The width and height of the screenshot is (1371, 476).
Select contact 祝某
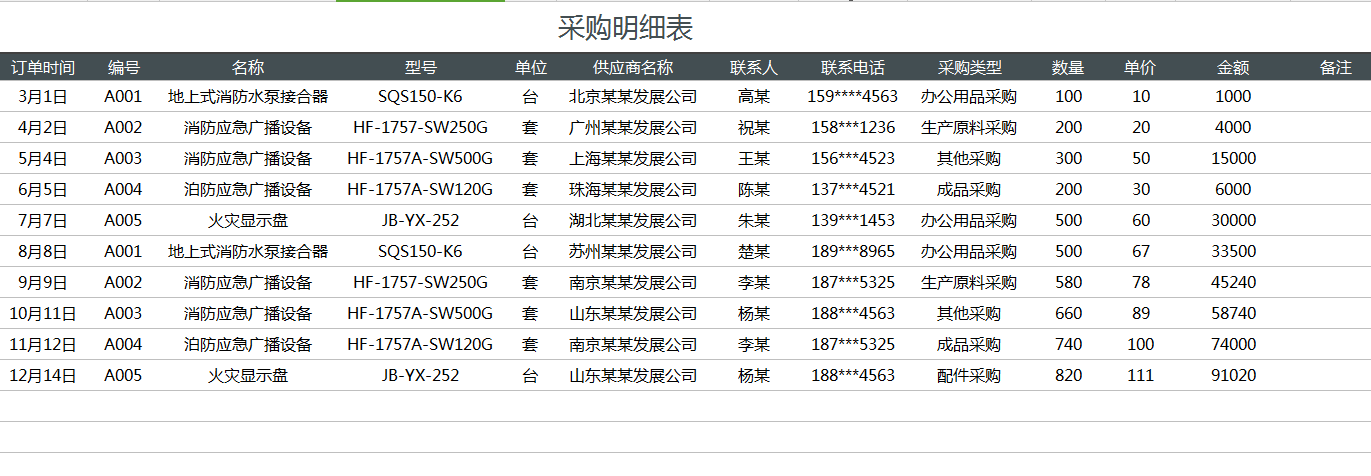pos(754,128)
